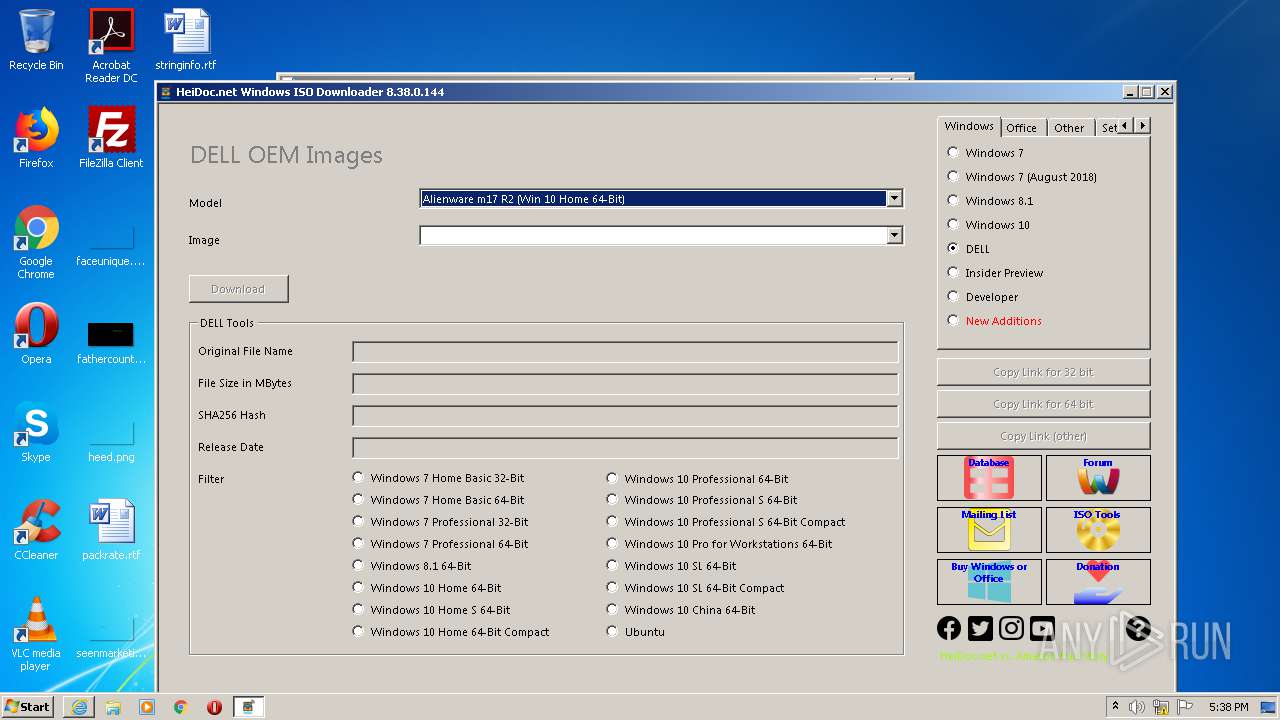Launch Opera desktop shortcut
This screenshot has width=1280, height=720.
(x=36, y=334)
